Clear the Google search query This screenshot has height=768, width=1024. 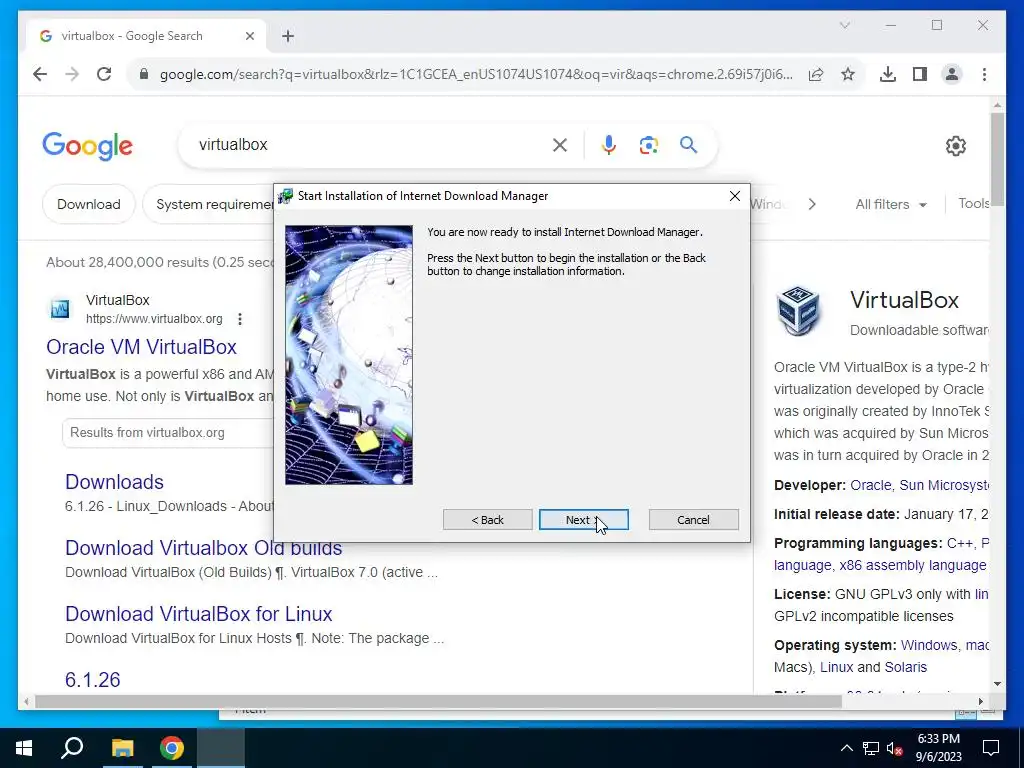click(x=560, y=145)
